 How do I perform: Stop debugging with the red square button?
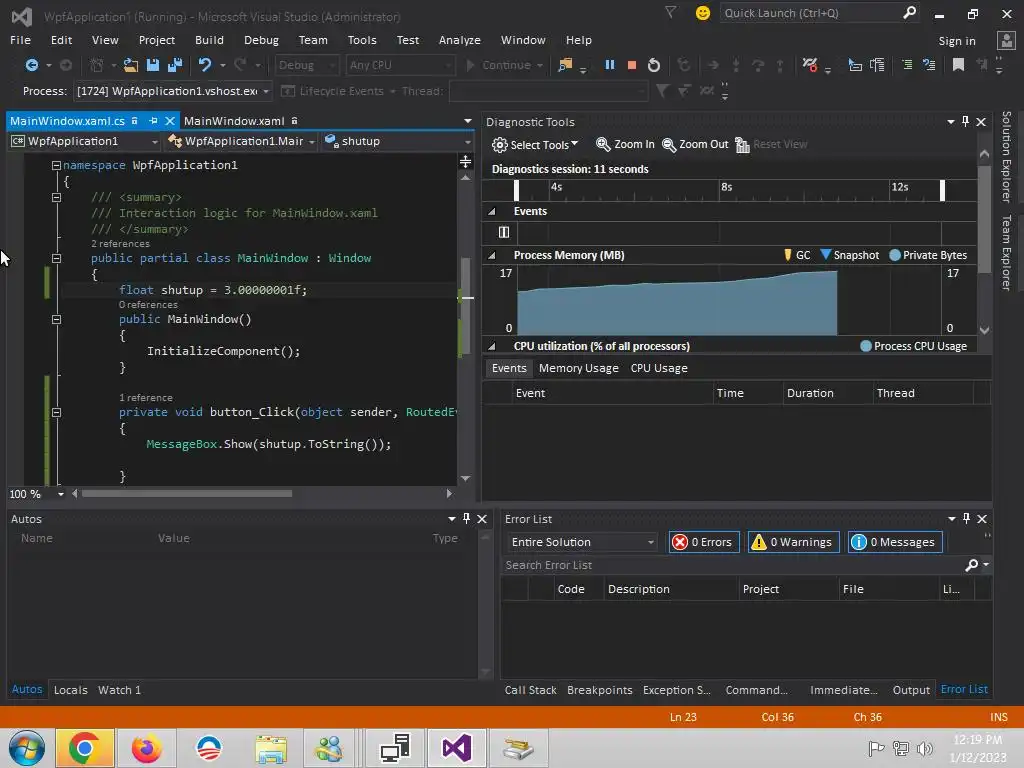tap(632, 65)
